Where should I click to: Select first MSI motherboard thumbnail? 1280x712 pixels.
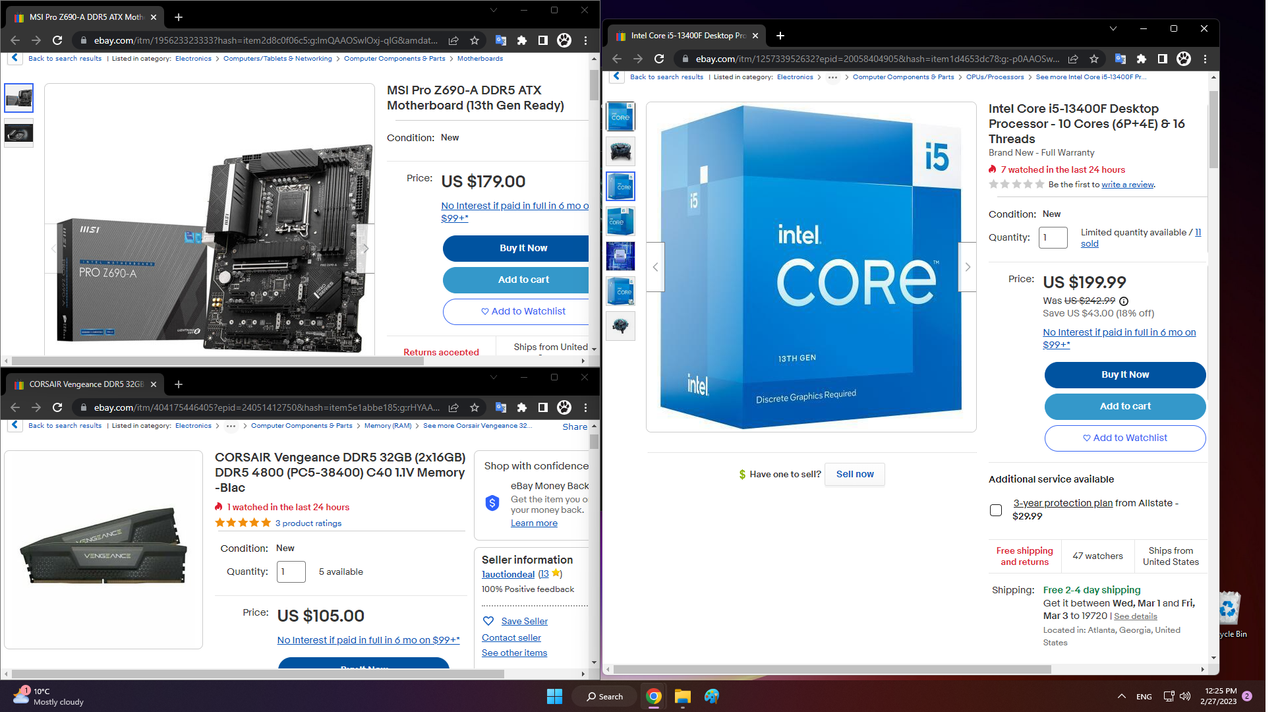[x=19, y=97]
